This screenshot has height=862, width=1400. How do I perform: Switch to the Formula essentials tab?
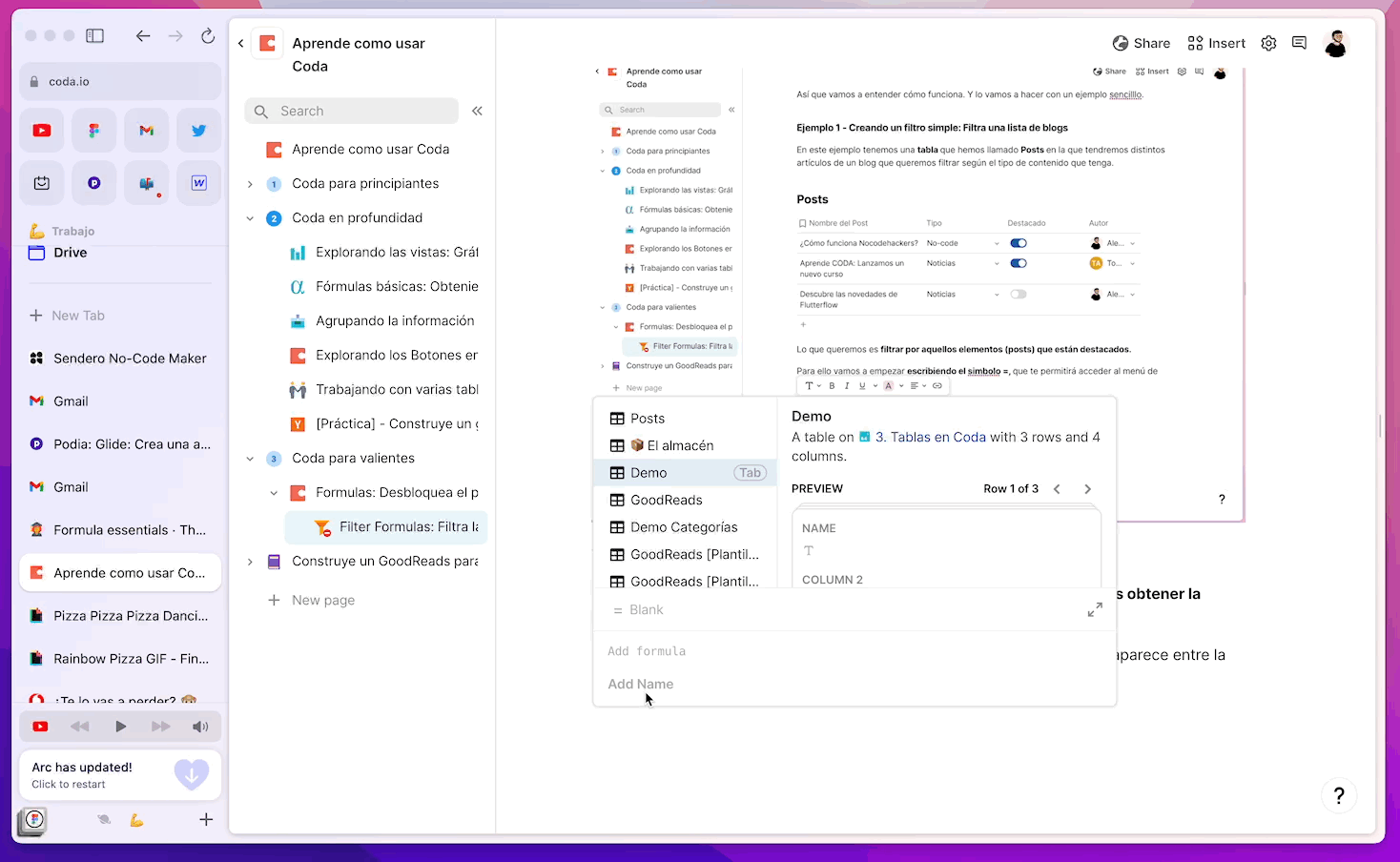click(120, 530)
